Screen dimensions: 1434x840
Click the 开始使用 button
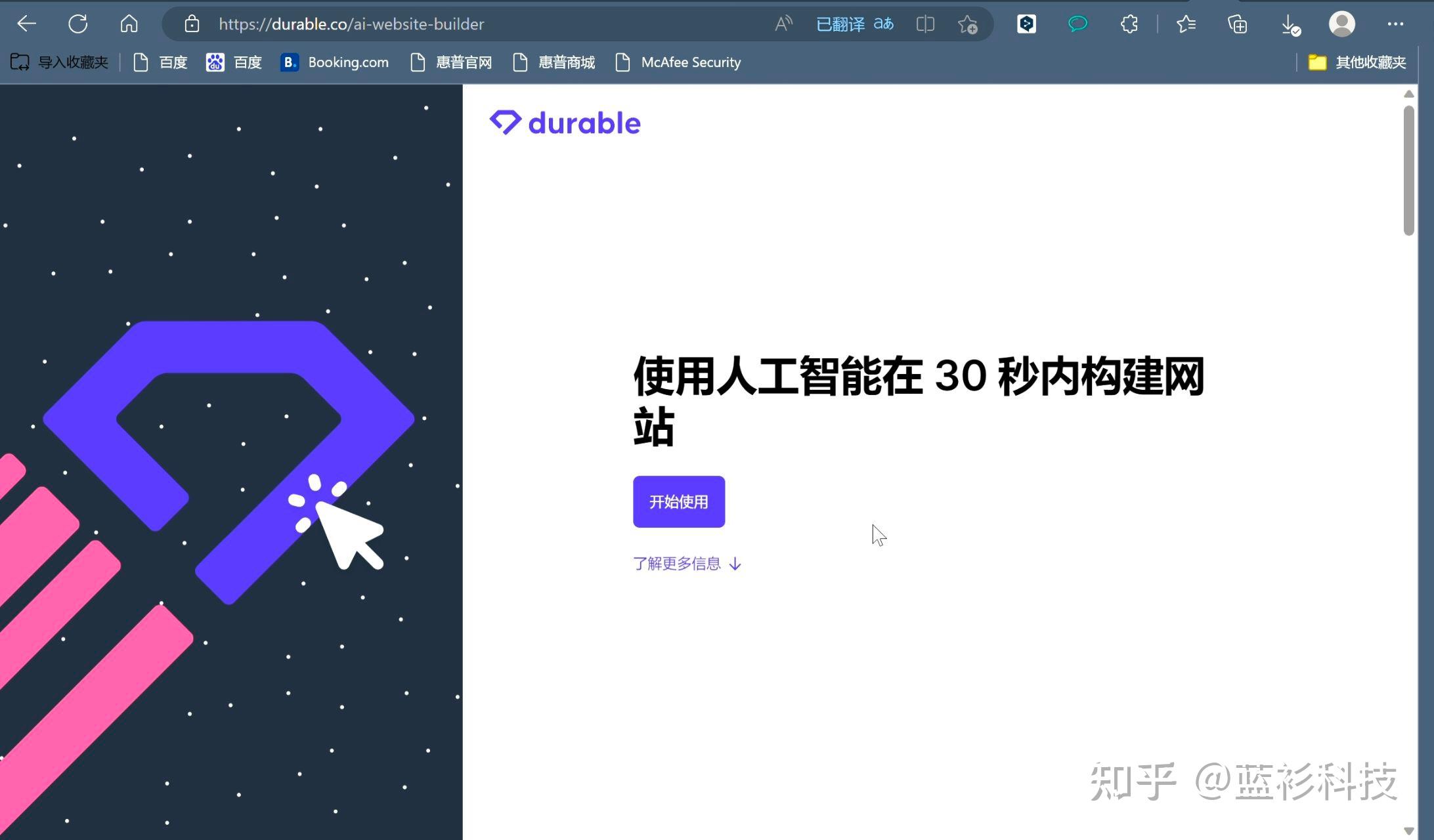click(x=678, y=502)
